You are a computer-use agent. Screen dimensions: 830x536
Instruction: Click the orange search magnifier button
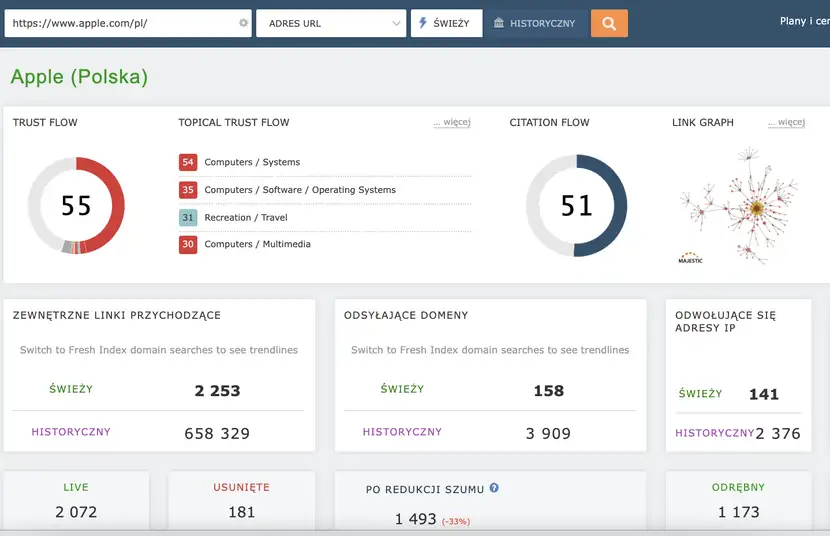point(609,23)
